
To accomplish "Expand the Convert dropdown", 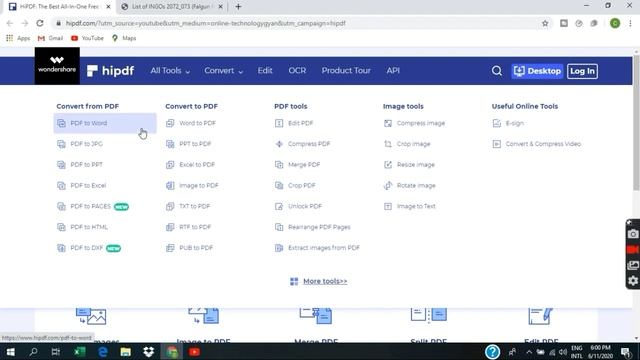I will pyautogui.click(x=223, y=71).
